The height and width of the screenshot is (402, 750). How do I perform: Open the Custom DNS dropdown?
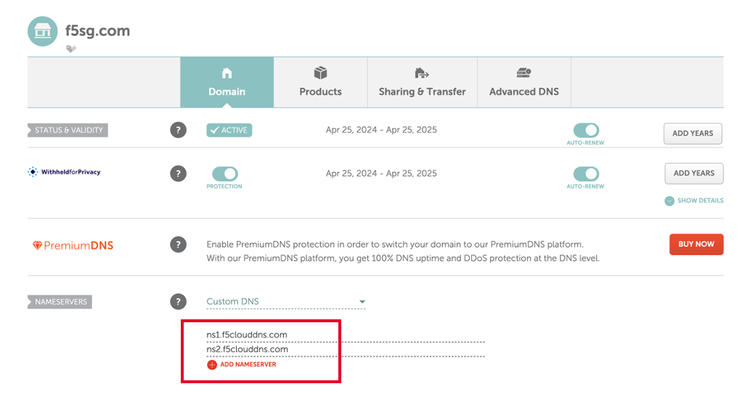coord(285,301)
